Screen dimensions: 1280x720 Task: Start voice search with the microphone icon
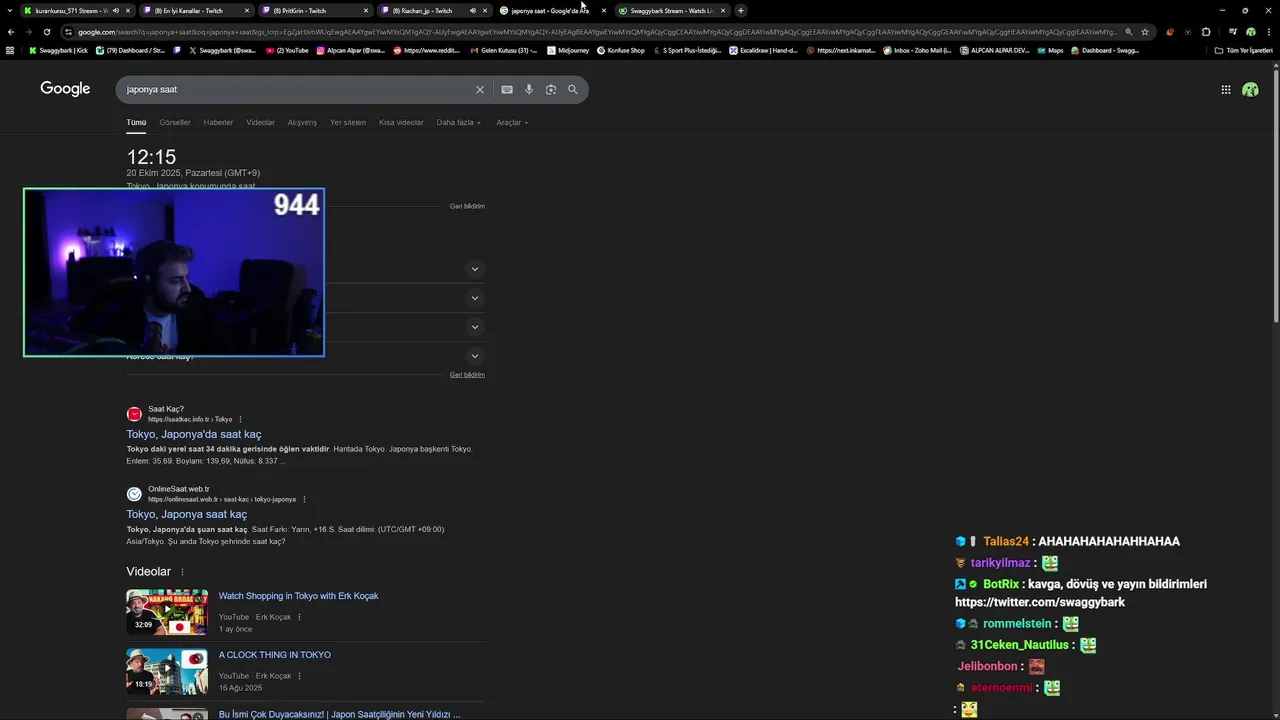529,89
